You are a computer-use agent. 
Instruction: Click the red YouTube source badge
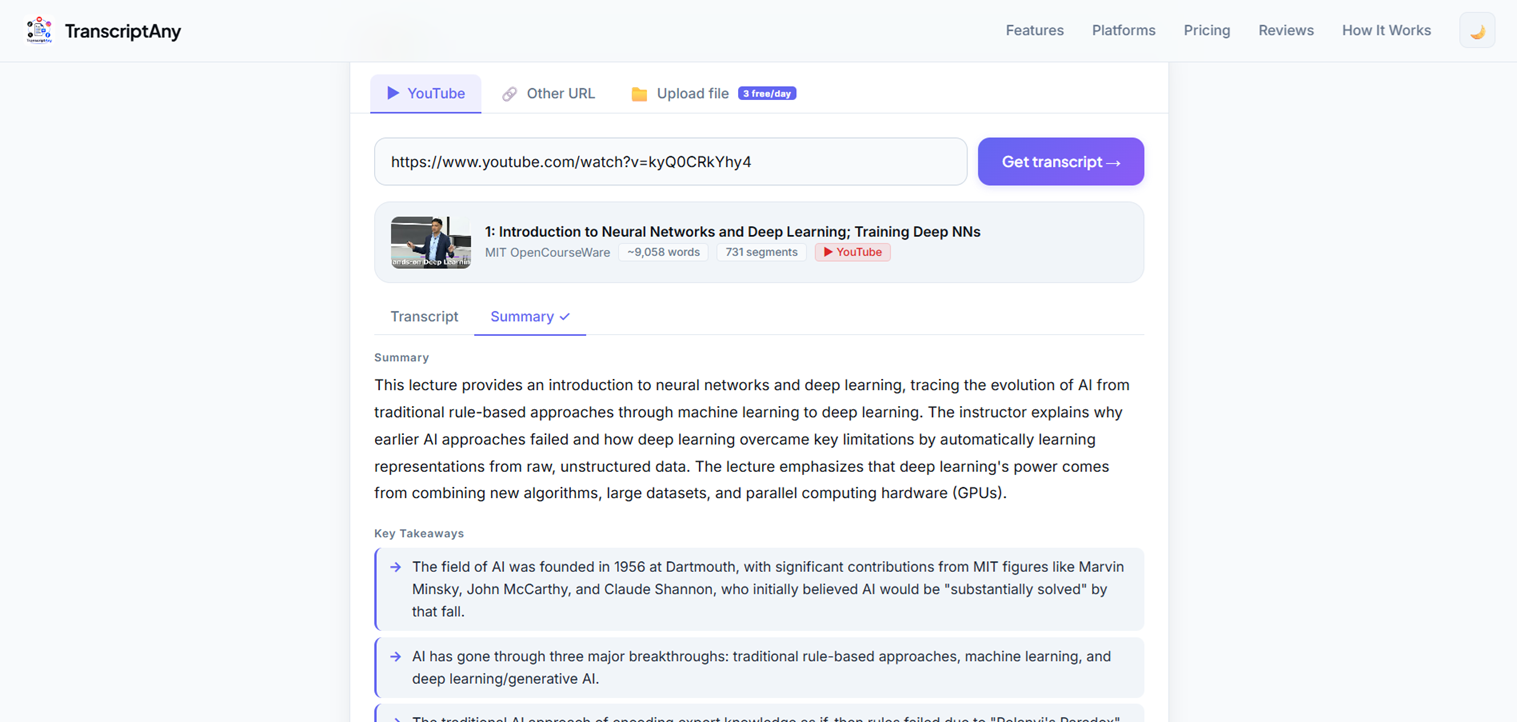tap(852, 252)
